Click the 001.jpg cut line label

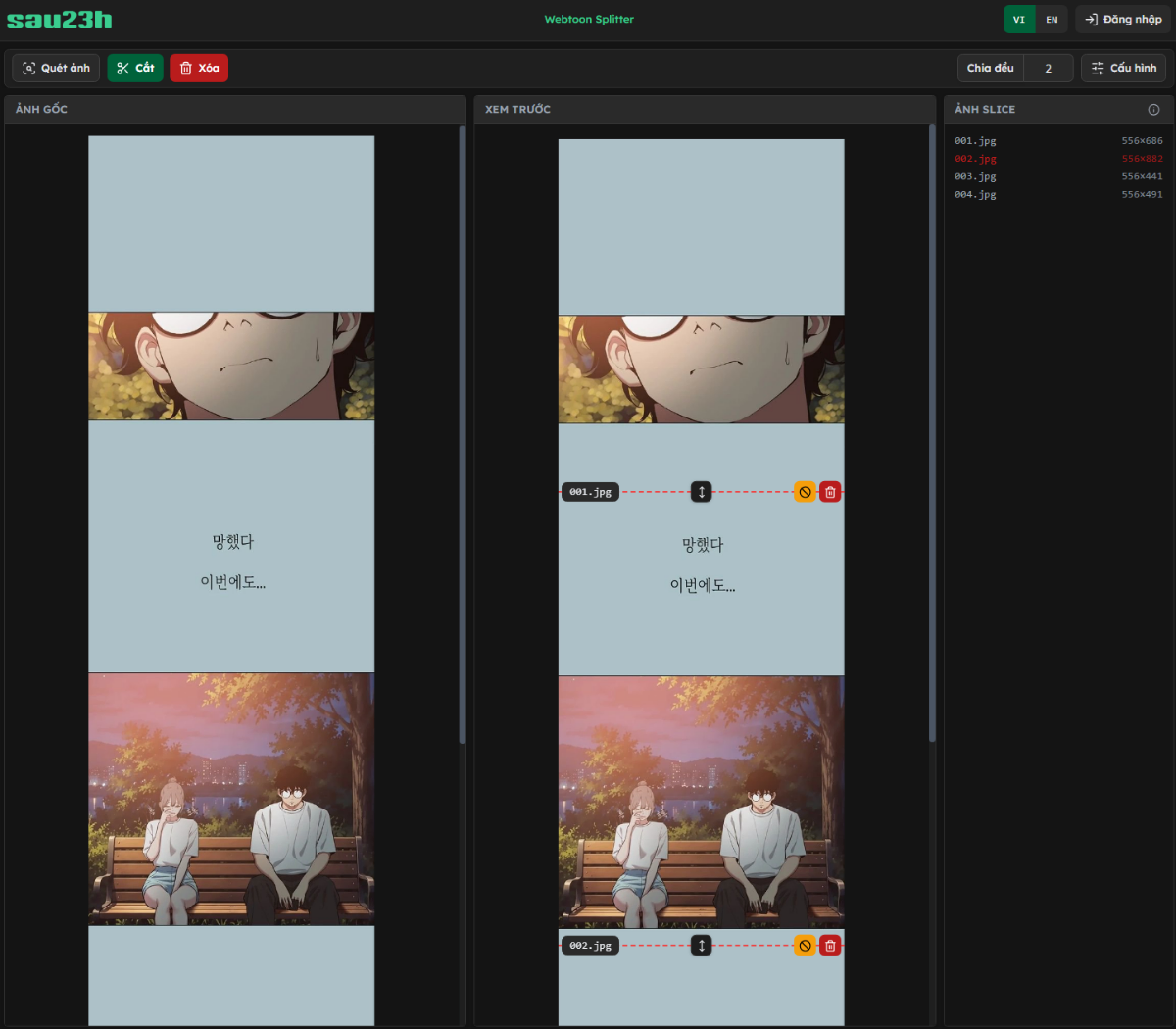tap(590, 492)
